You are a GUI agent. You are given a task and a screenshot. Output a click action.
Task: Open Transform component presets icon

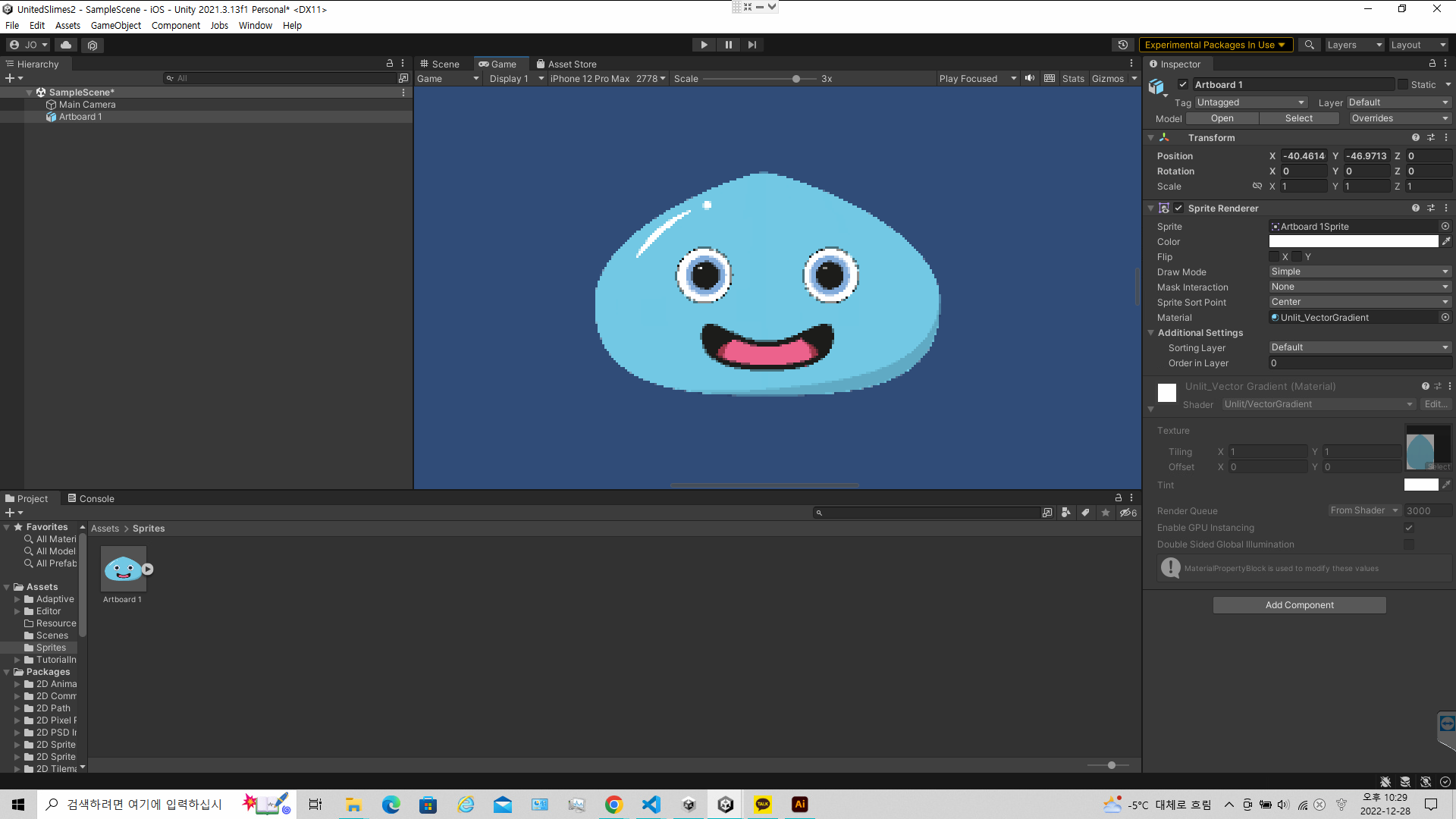[x=1431, y=137]
